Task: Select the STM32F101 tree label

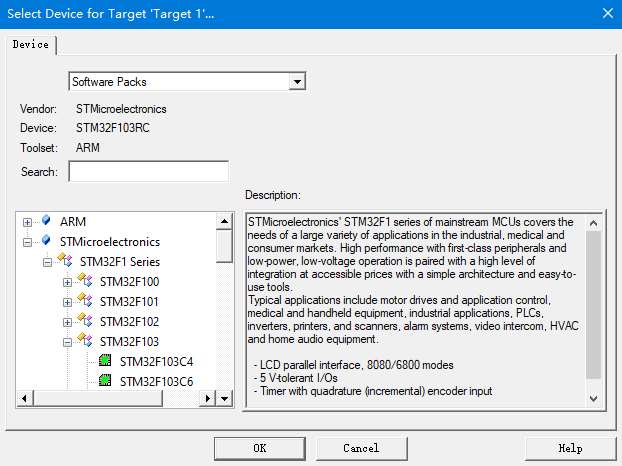Action: pyautogui.click(x=129, y=302)
